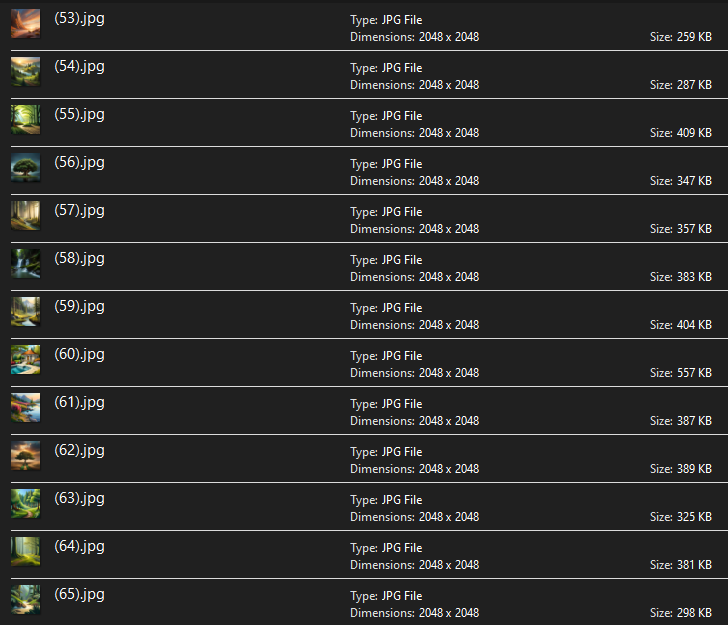Click the 557 KB size of (60).jpg
The width and height of the screenshot is (728, 625).
coord(680,373)
